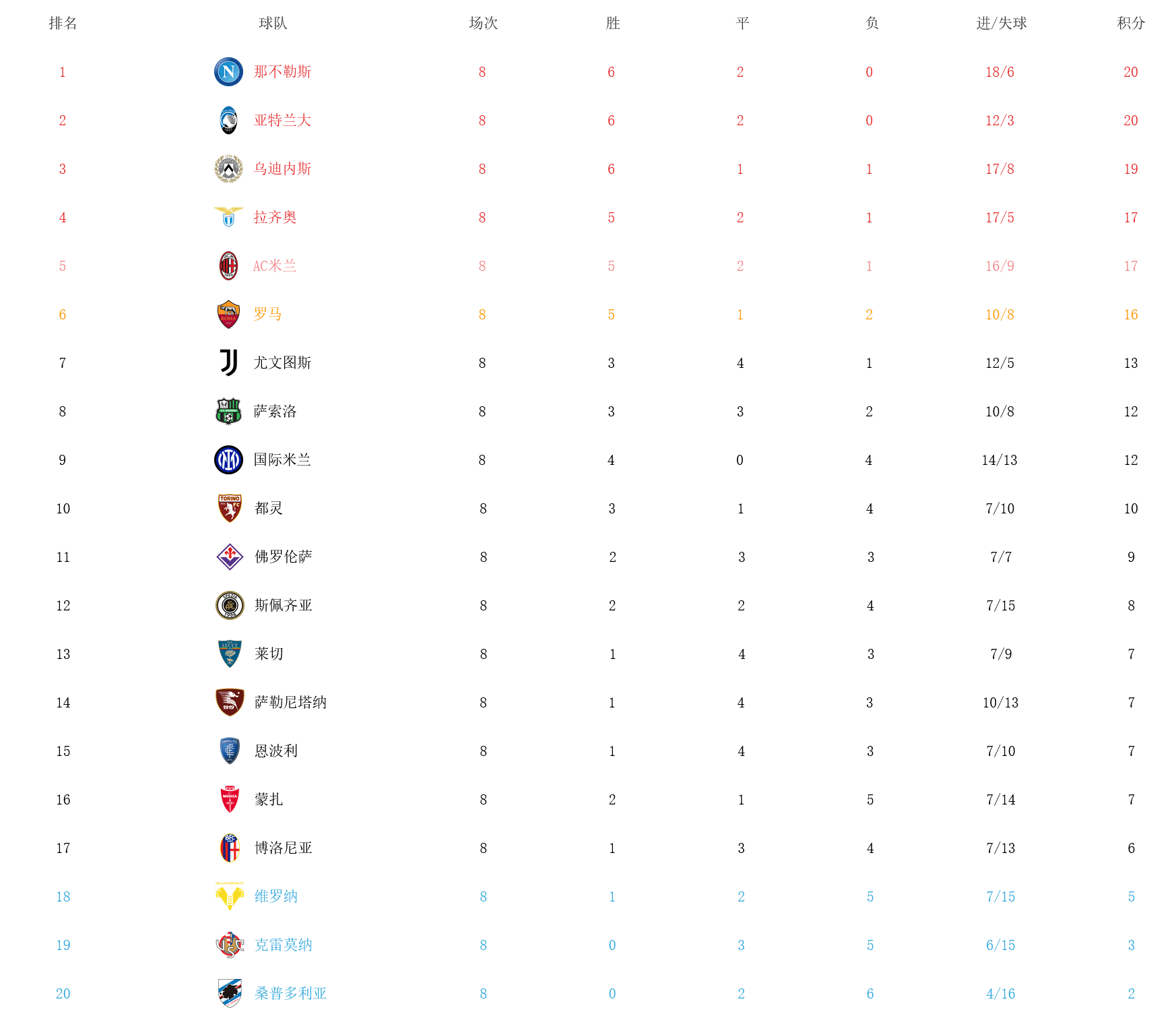1176x1010 pixels.
Task: Click the 排名 column header
Action: (63, 23)
